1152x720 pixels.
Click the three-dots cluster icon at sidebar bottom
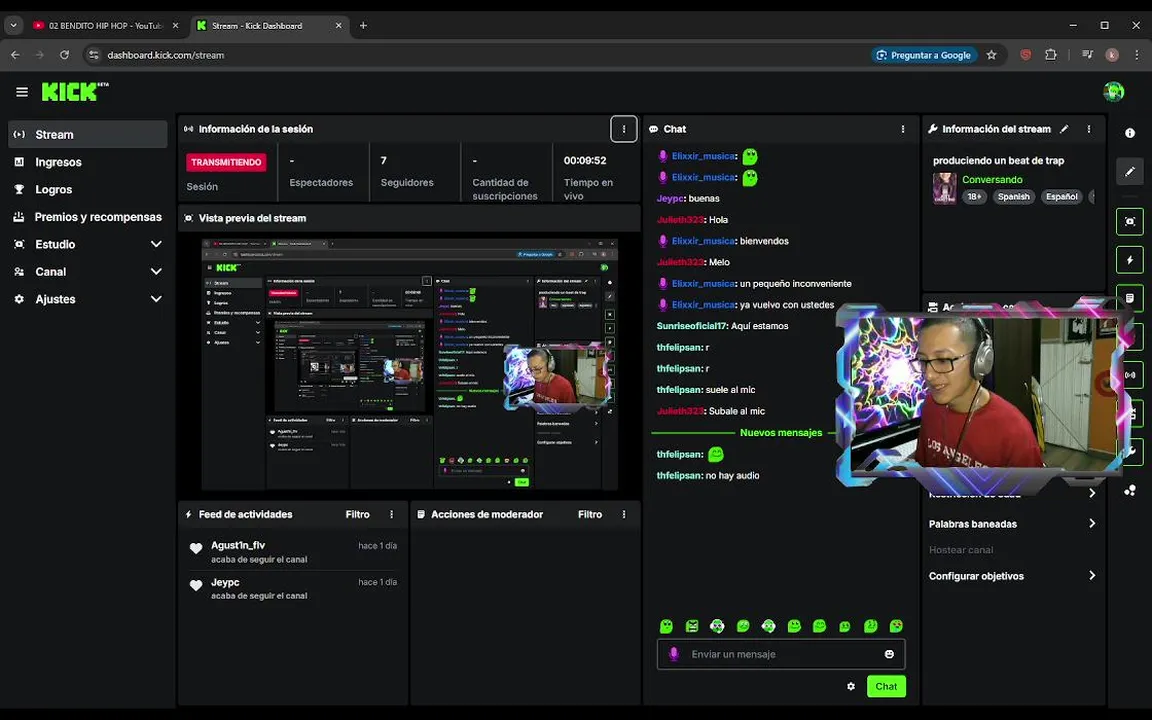pos(1130,490)
